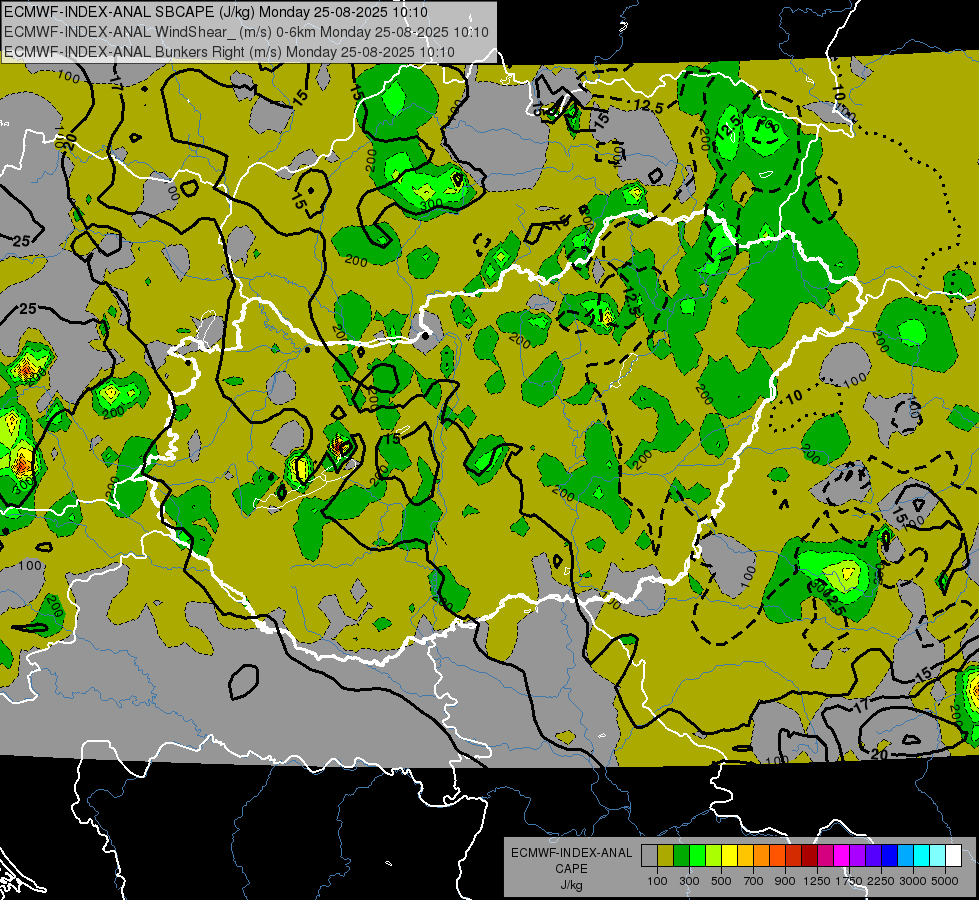This screenshot has width=979, height=900.
Task: Click the bright magenta legend swatch
Action: pos(842,856)
